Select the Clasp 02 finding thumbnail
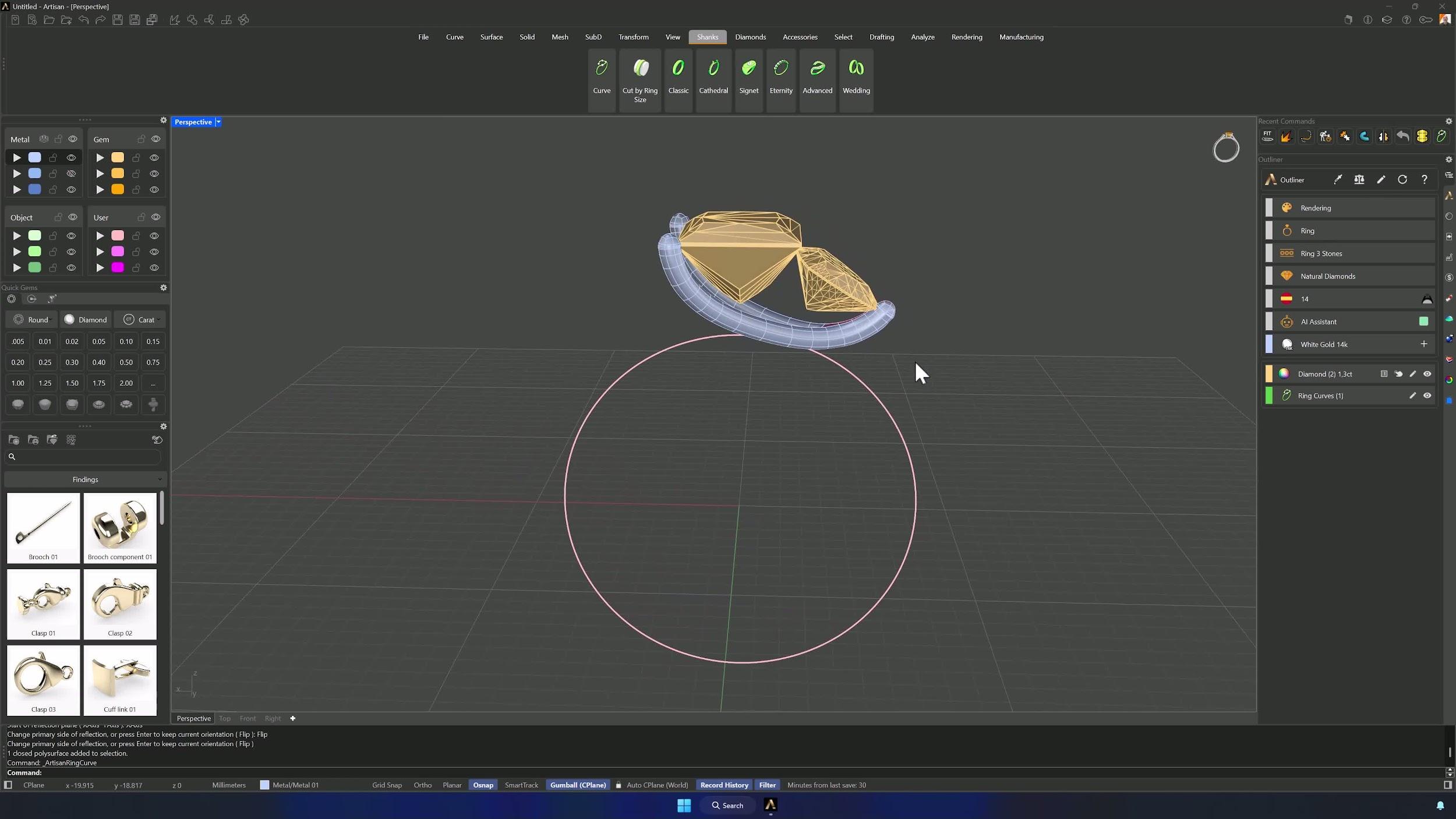Image resolution: width=1456 pixels, height=819 pixels. pos(120,604)
